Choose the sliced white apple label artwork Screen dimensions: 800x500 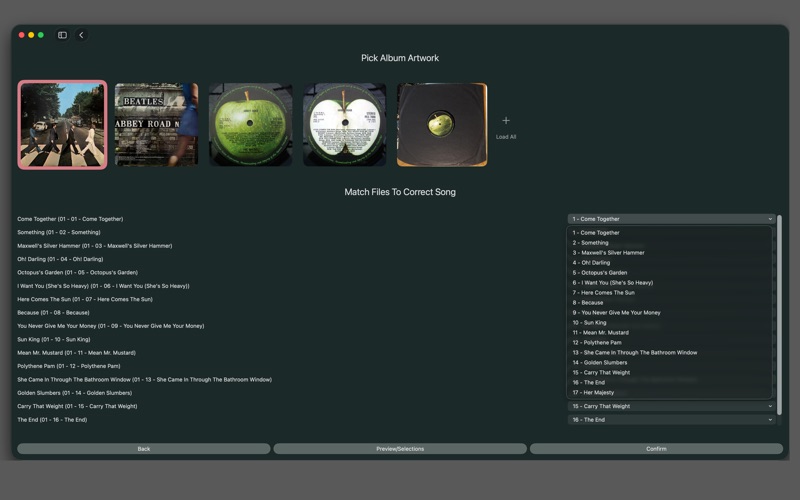(344, 124)
